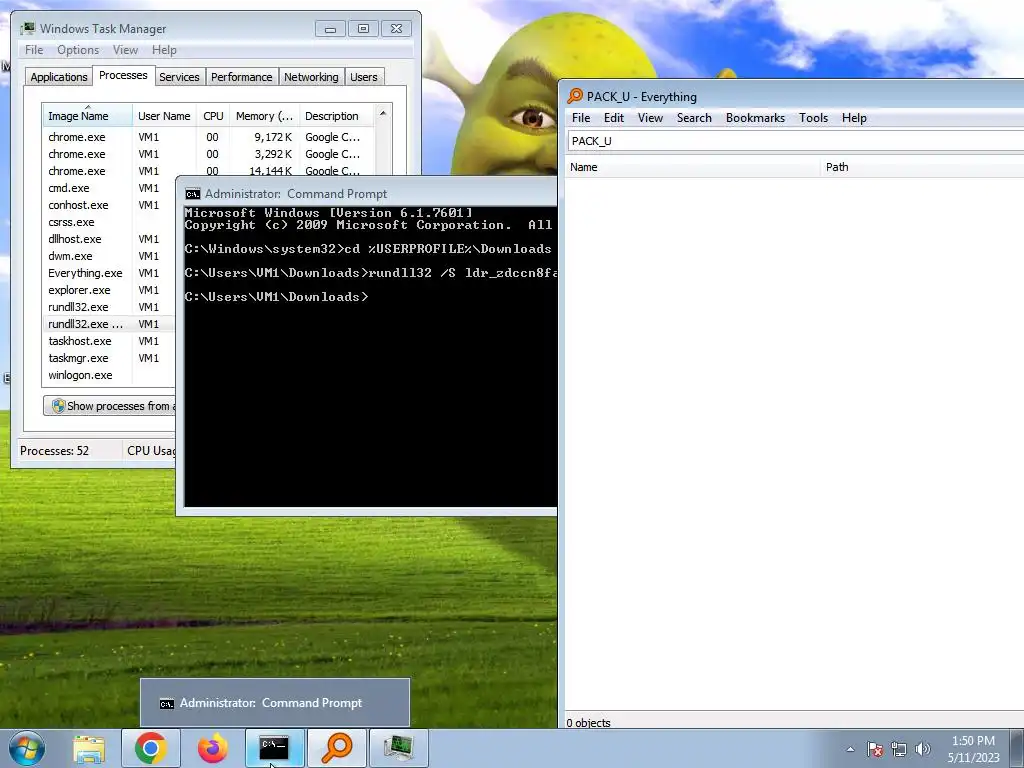Switch to the Performance tab
This screenshot has width=1024, height=768.
pos(242,77)
